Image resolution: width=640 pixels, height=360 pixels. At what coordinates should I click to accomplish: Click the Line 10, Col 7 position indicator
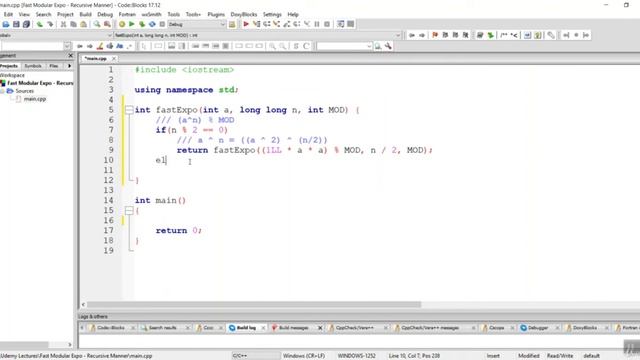tap(414, 356)
